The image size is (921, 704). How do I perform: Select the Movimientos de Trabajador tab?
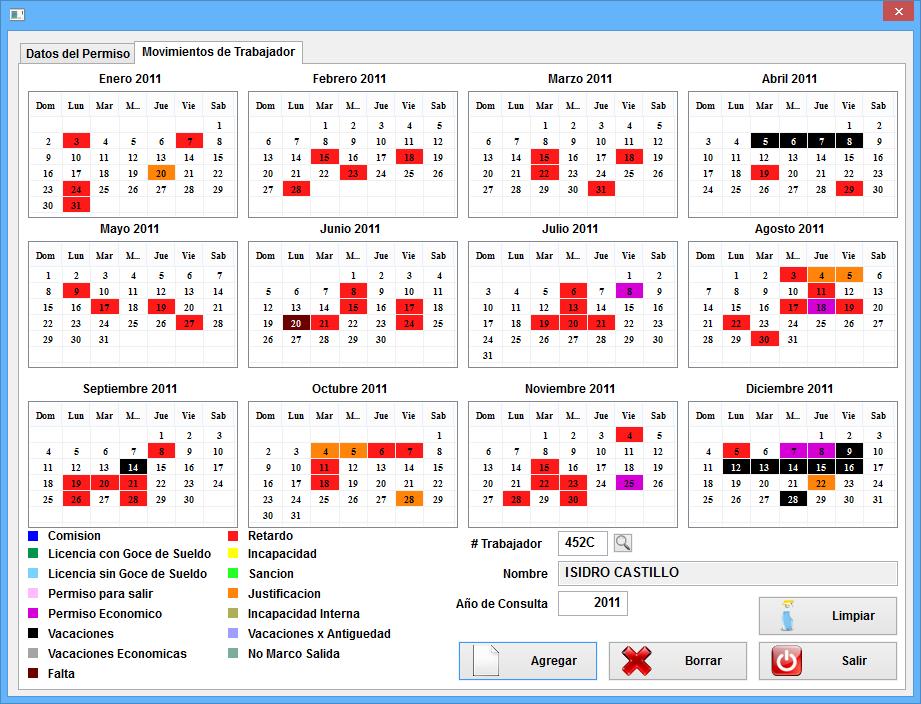(221, 52)
